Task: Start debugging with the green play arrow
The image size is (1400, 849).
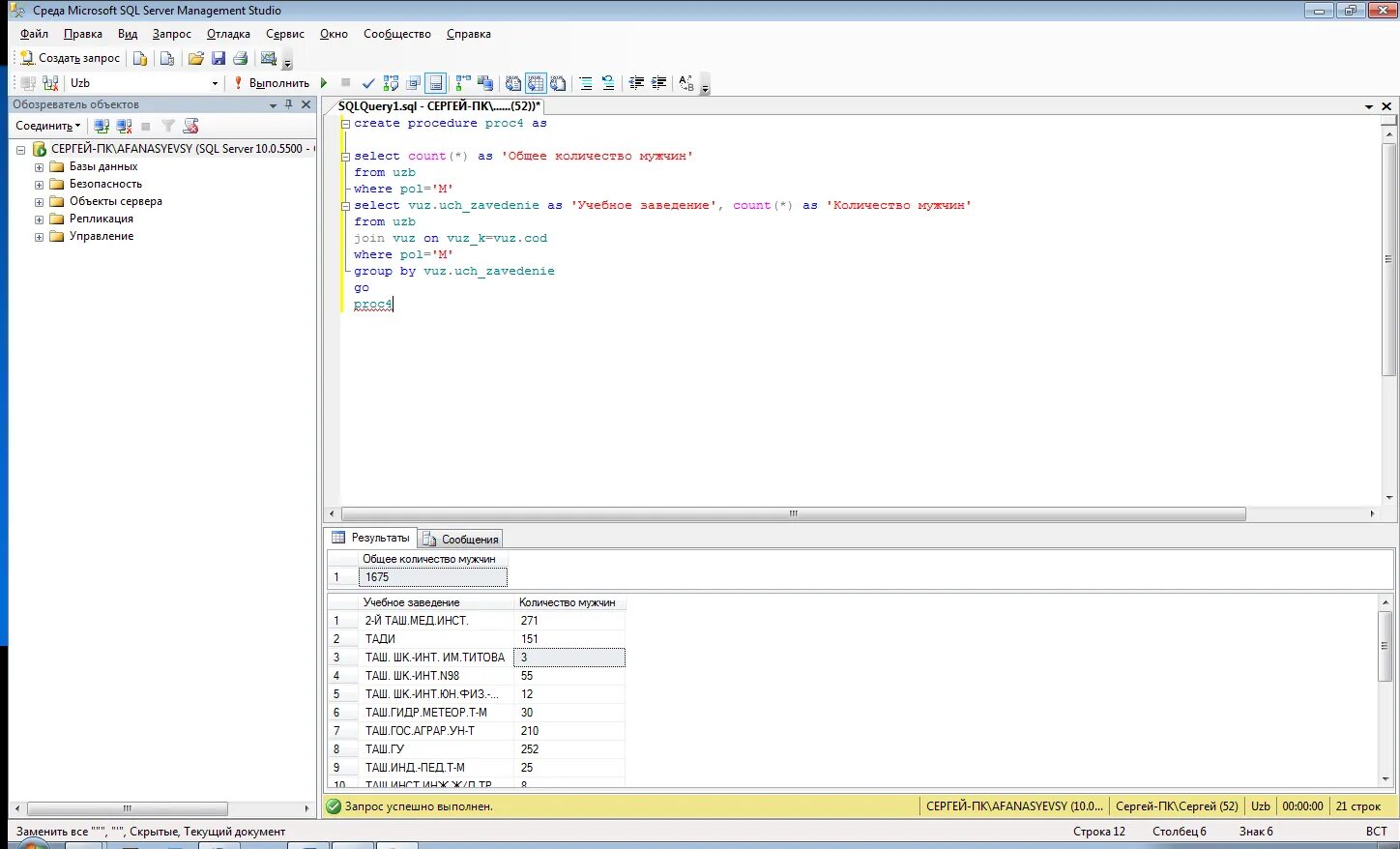Action: point(324,83)
